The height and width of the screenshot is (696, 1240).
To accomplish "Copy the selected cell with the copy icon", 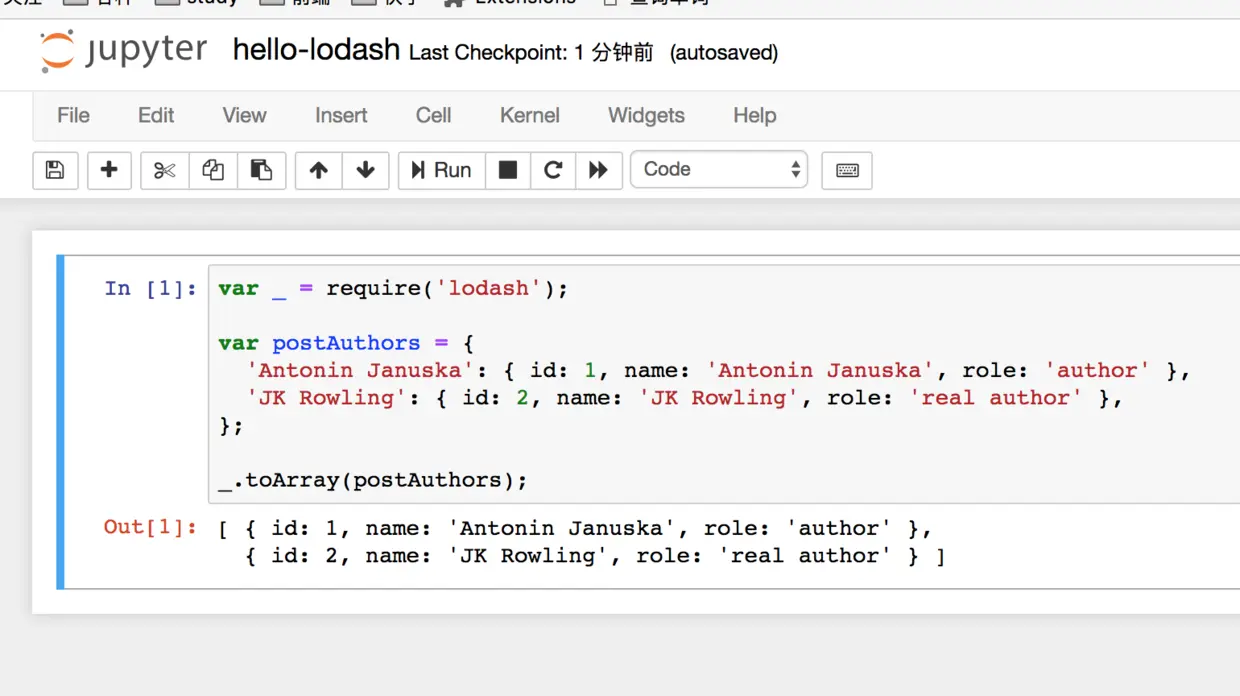I will pos(212,170).
